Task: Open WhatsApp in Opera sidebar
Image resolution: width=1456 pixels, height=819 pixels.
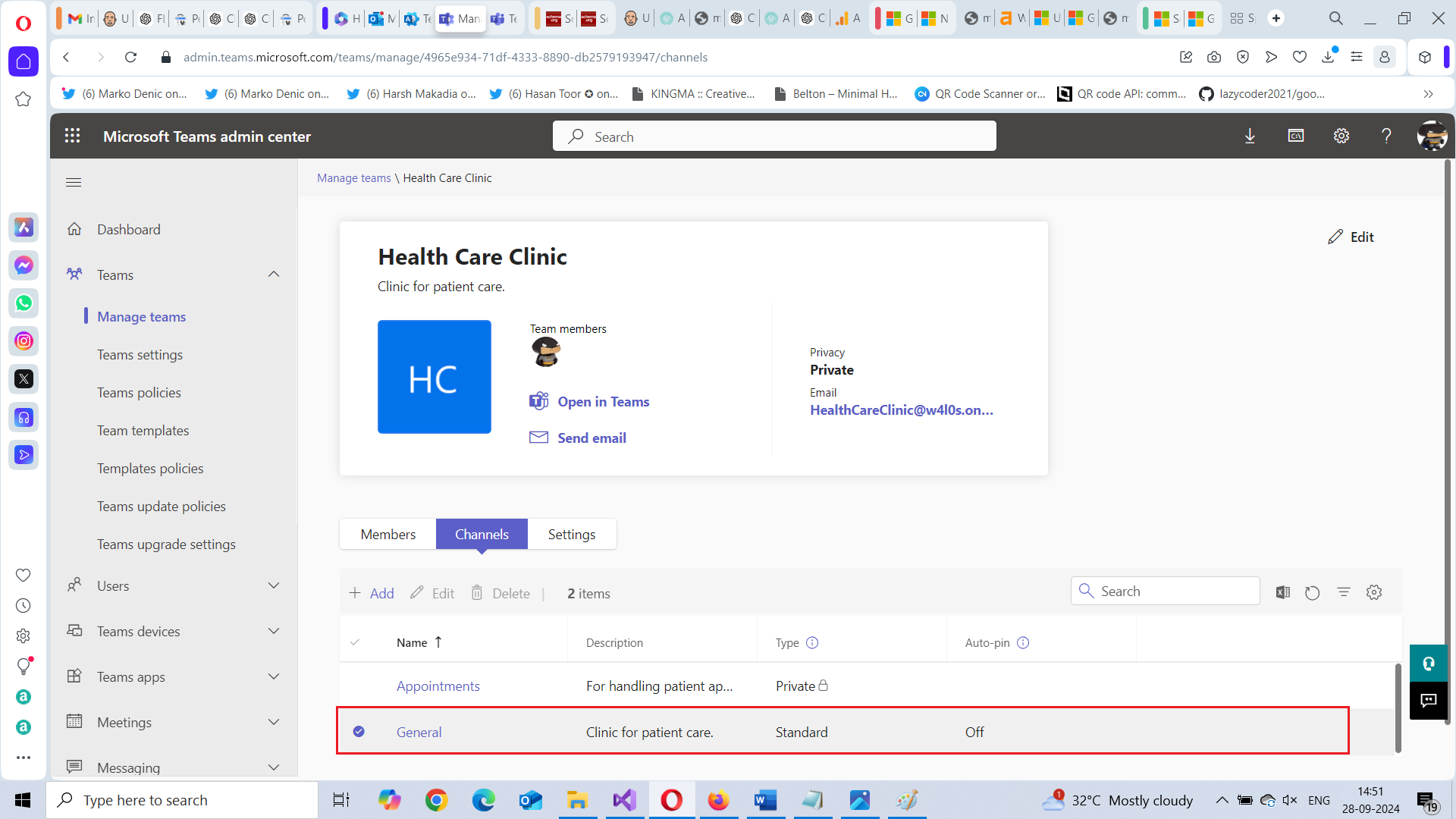Action: (24, 303)
